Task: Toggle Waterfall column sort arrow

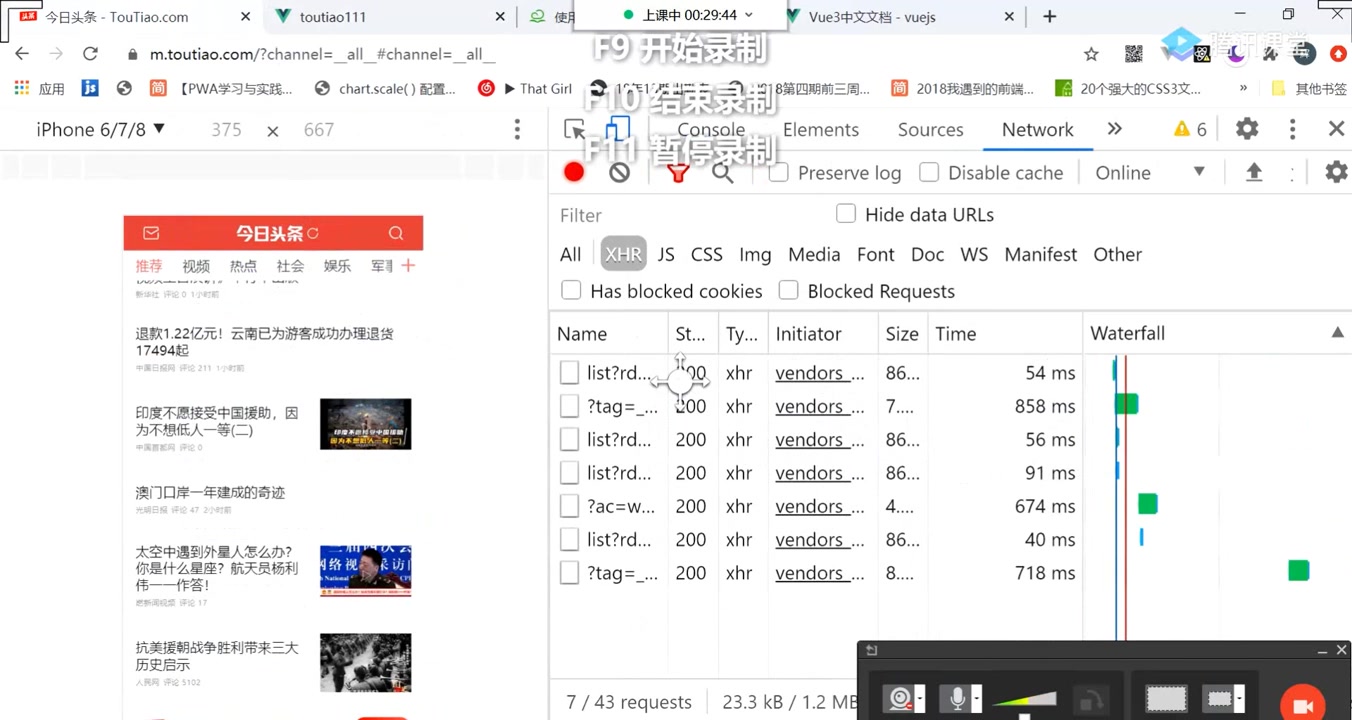Action: point(1337,333)
